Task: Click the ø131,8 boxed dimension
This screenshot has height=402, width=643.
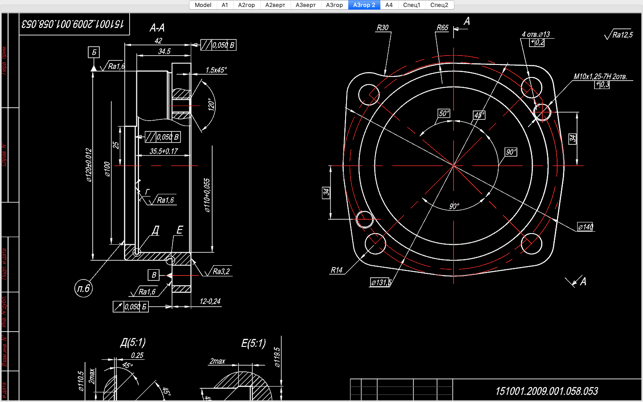Action: tap(381, 282)
